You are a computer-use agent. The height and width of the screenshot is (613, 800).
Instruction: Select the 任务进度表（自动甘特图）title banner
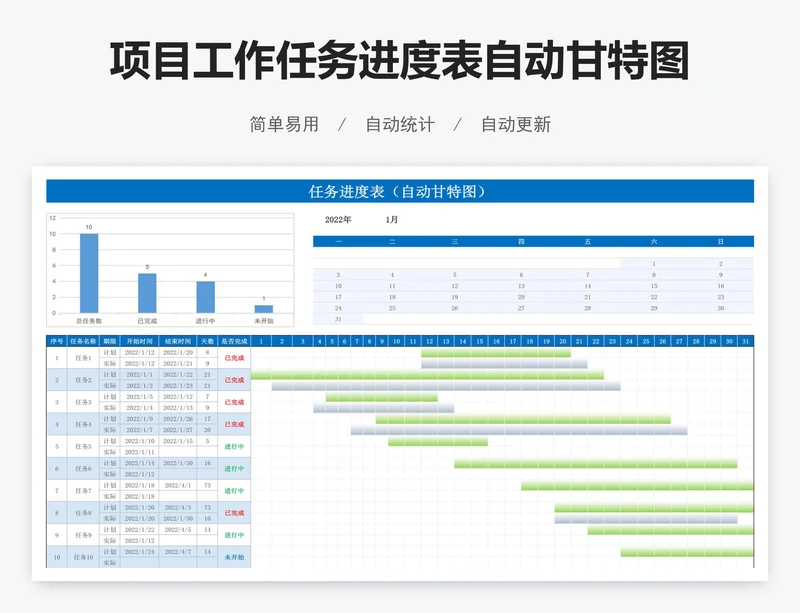[400, 191]
